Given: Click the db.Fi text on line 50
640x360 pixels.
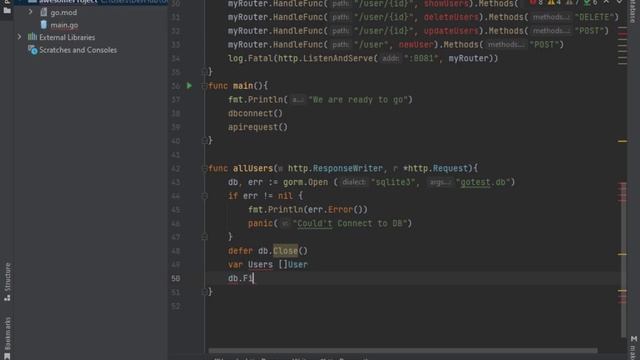Looking at the screenshot, I should pos(240,278).
